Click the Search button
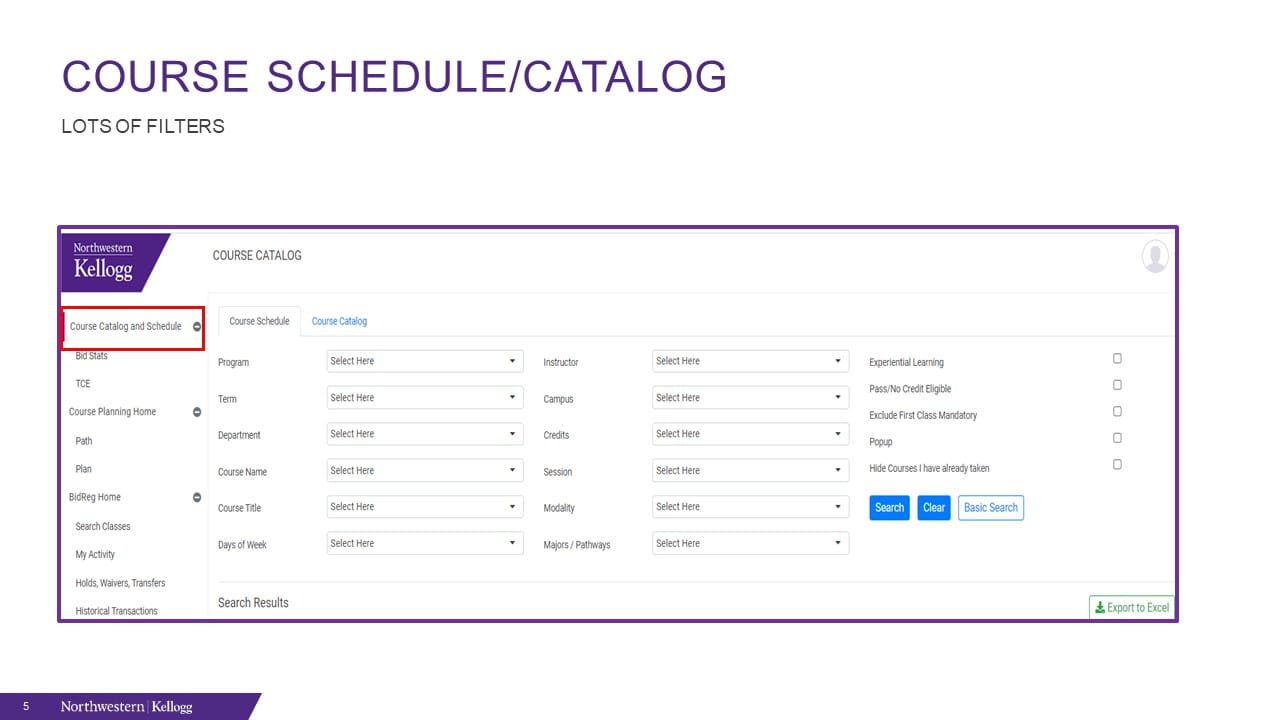Viewport: 1280px width, 720px height. coord(888,508)
